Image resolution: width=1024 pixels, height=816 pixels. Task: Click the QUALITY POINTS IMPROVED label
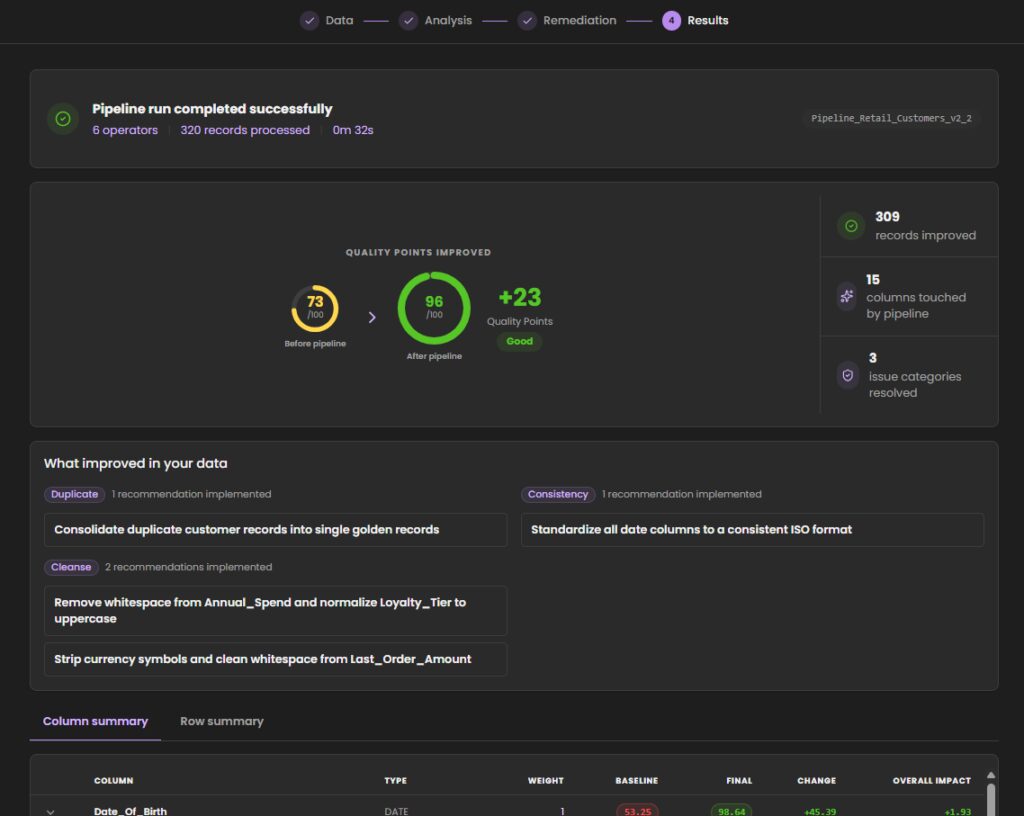419,253
